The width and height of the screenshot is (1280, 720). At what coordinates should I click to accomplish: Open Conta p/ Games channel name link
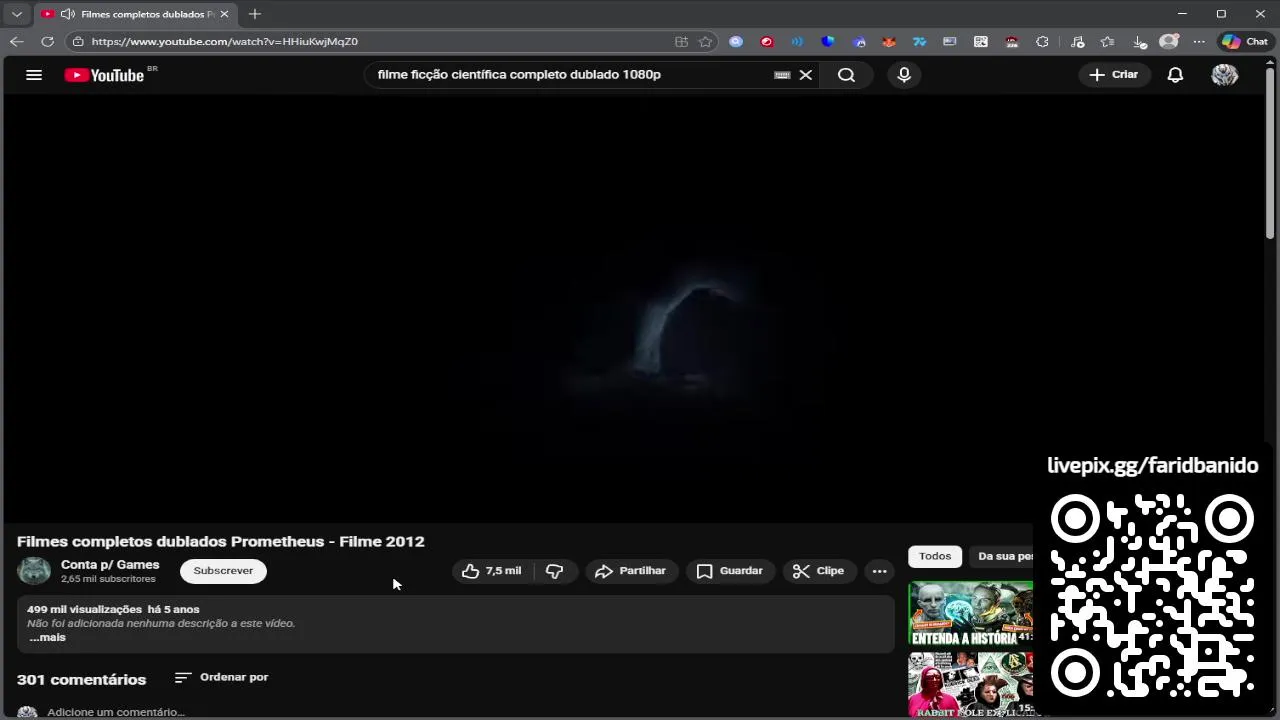click(x=110, y=565)
